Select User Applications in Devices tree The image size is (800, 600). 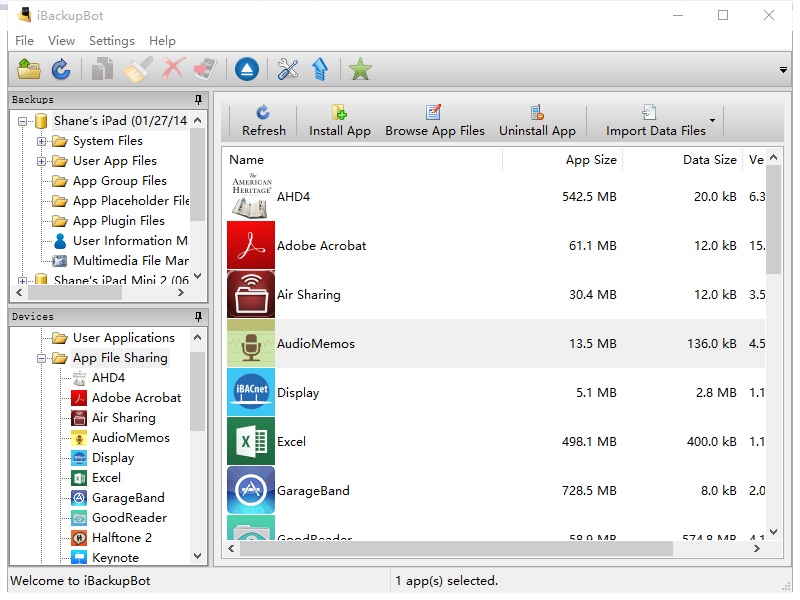123,338
